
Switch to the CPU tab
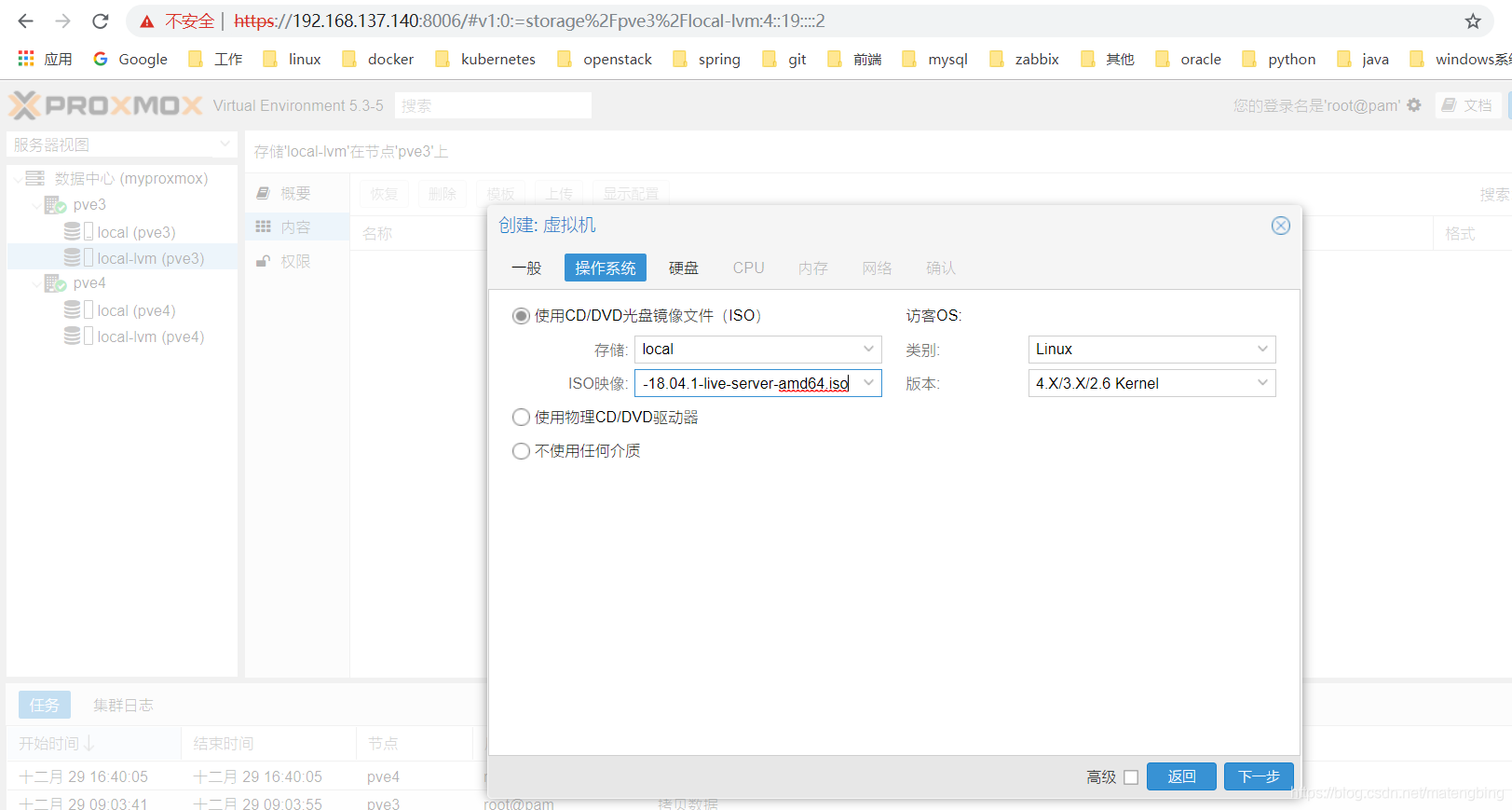click(x=748, y=268)
